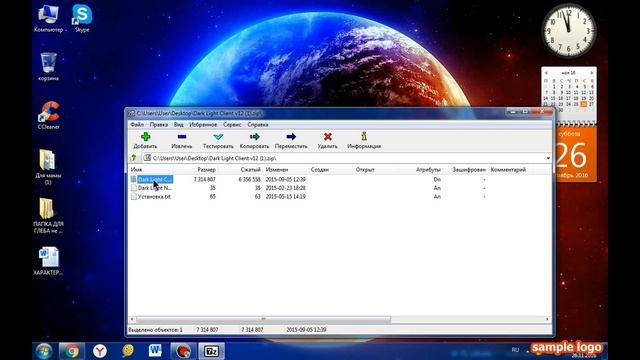This screenshot has width=640, height=360.
Task: Open the Файл menu
Action: tap(137, 124)
